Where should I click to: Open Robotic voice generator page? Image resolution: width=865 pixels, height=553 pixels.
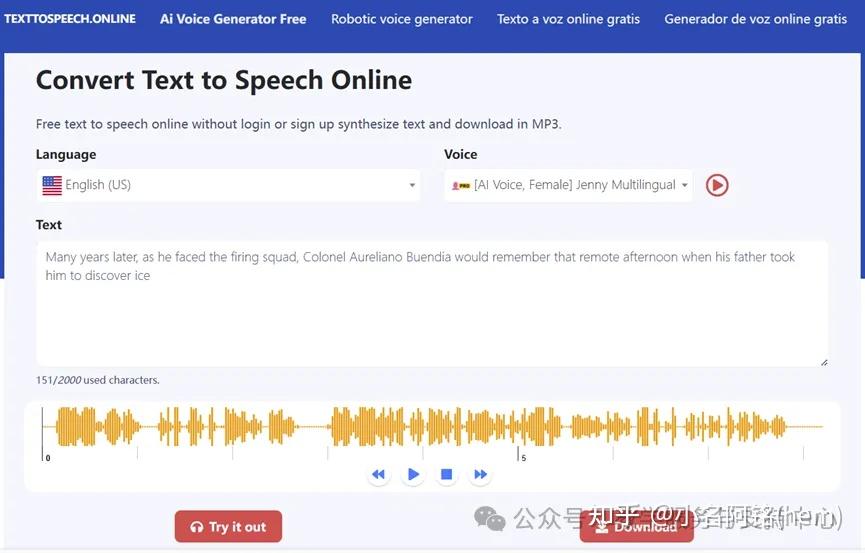tap(402, 19)
